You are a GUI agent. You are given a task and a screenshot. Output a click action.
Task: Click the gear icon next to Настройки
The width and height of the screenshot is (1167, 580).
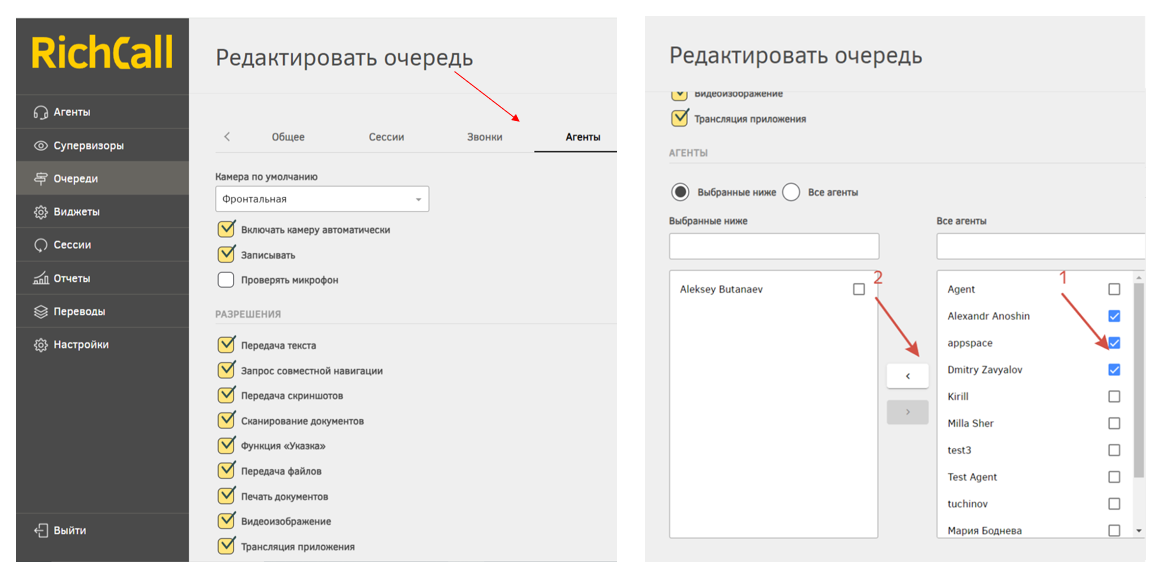point(41,345)
